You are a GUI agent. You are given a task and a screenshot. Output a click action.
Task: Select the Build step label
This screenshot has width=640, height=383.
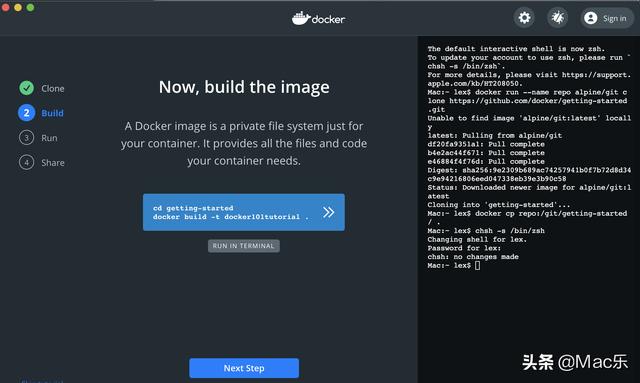[x=52, y=113]
